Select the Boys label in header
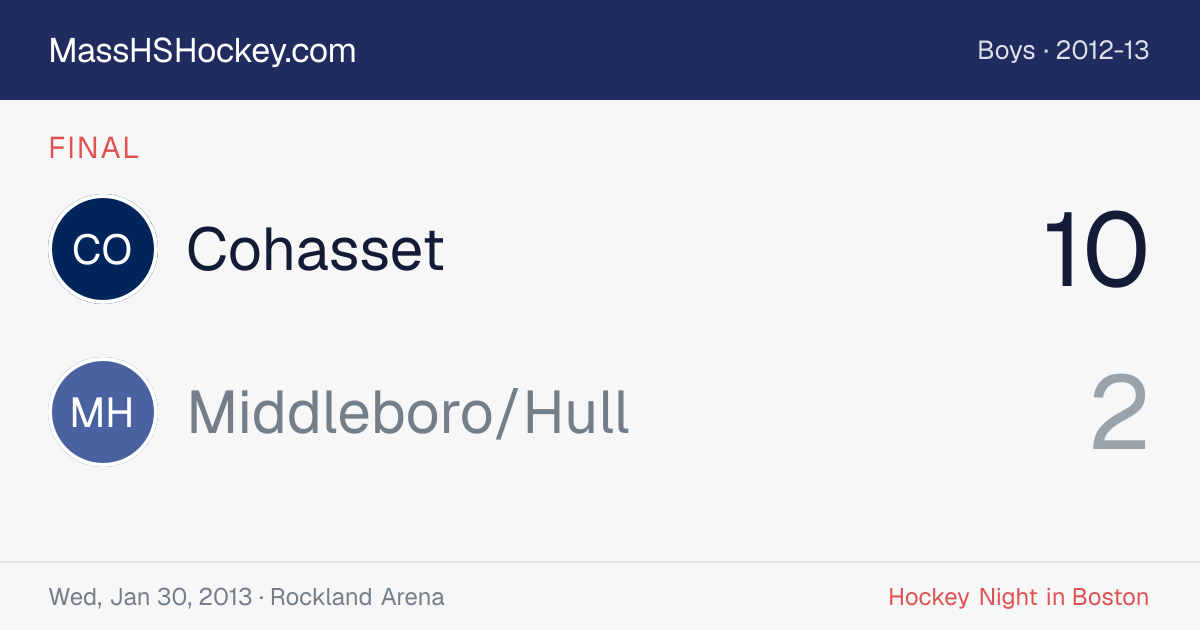The image size is (1200, 630). tap(1006, 51)
